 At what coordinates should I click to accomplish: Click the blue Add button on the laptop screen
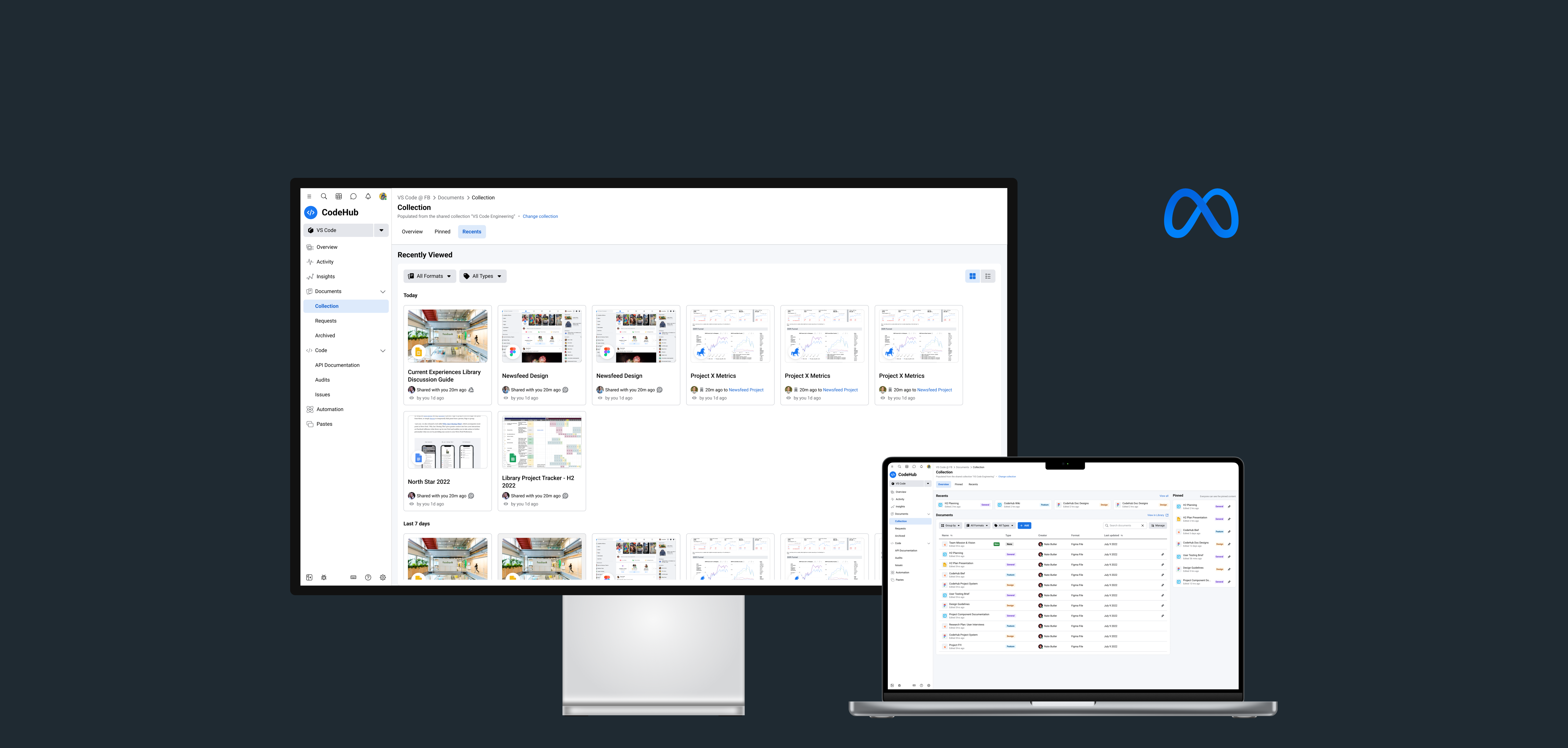point(1024,525)
